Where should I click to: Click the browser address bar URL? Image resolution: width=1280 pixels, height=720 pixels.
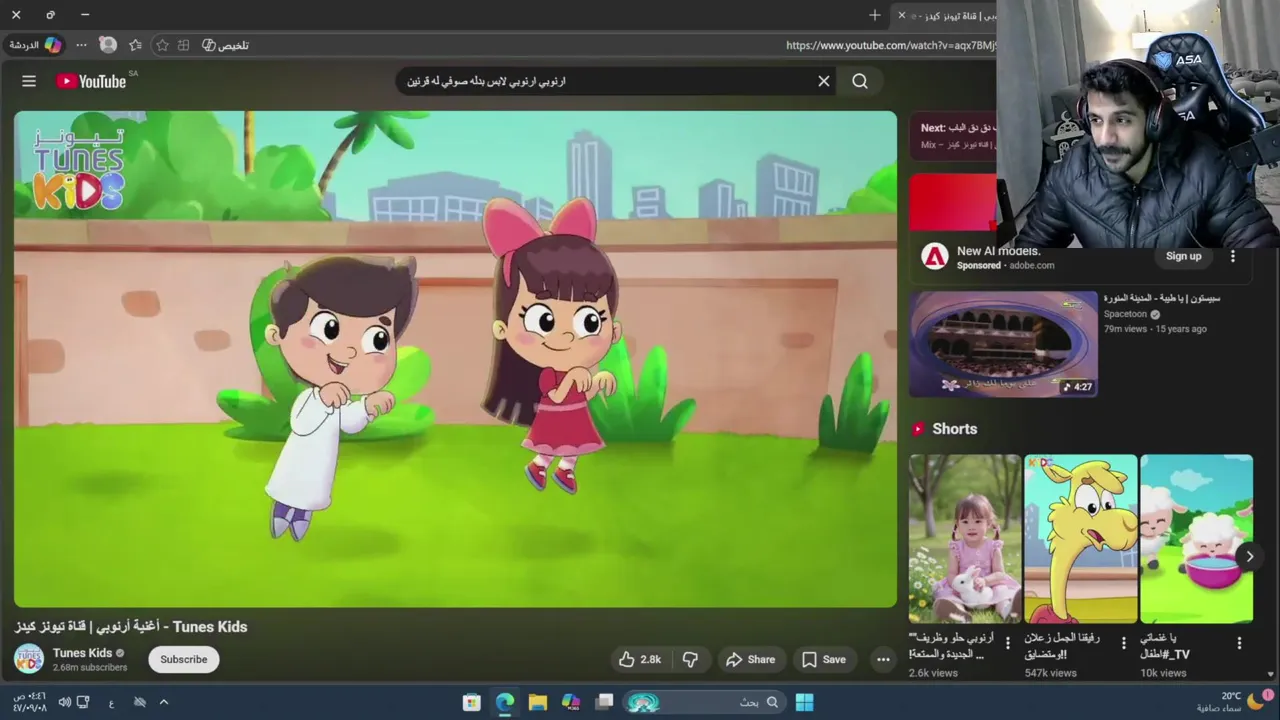click(x=890, y=45)
